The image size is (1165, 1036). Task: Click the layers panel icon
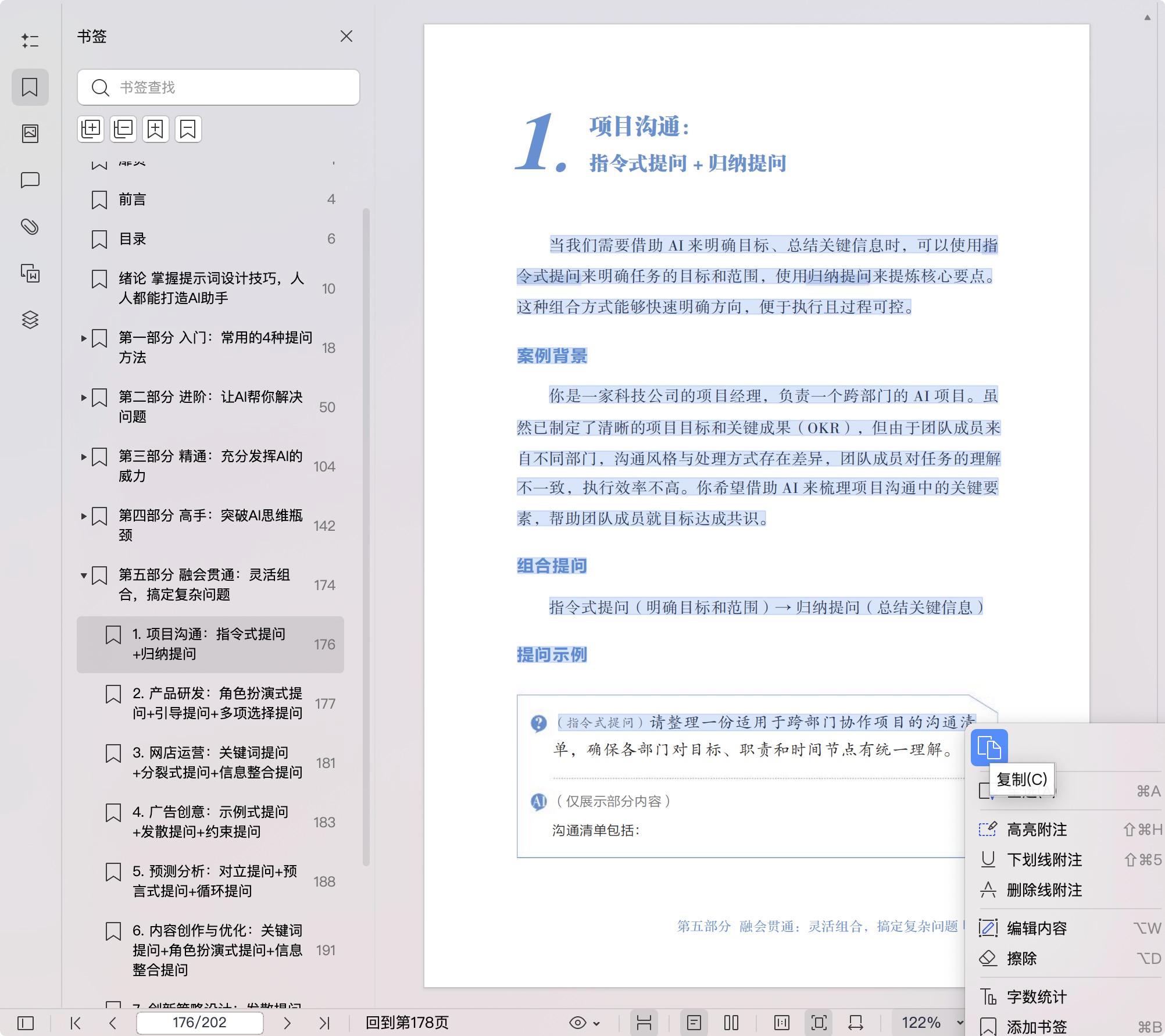tap(30, 320)
